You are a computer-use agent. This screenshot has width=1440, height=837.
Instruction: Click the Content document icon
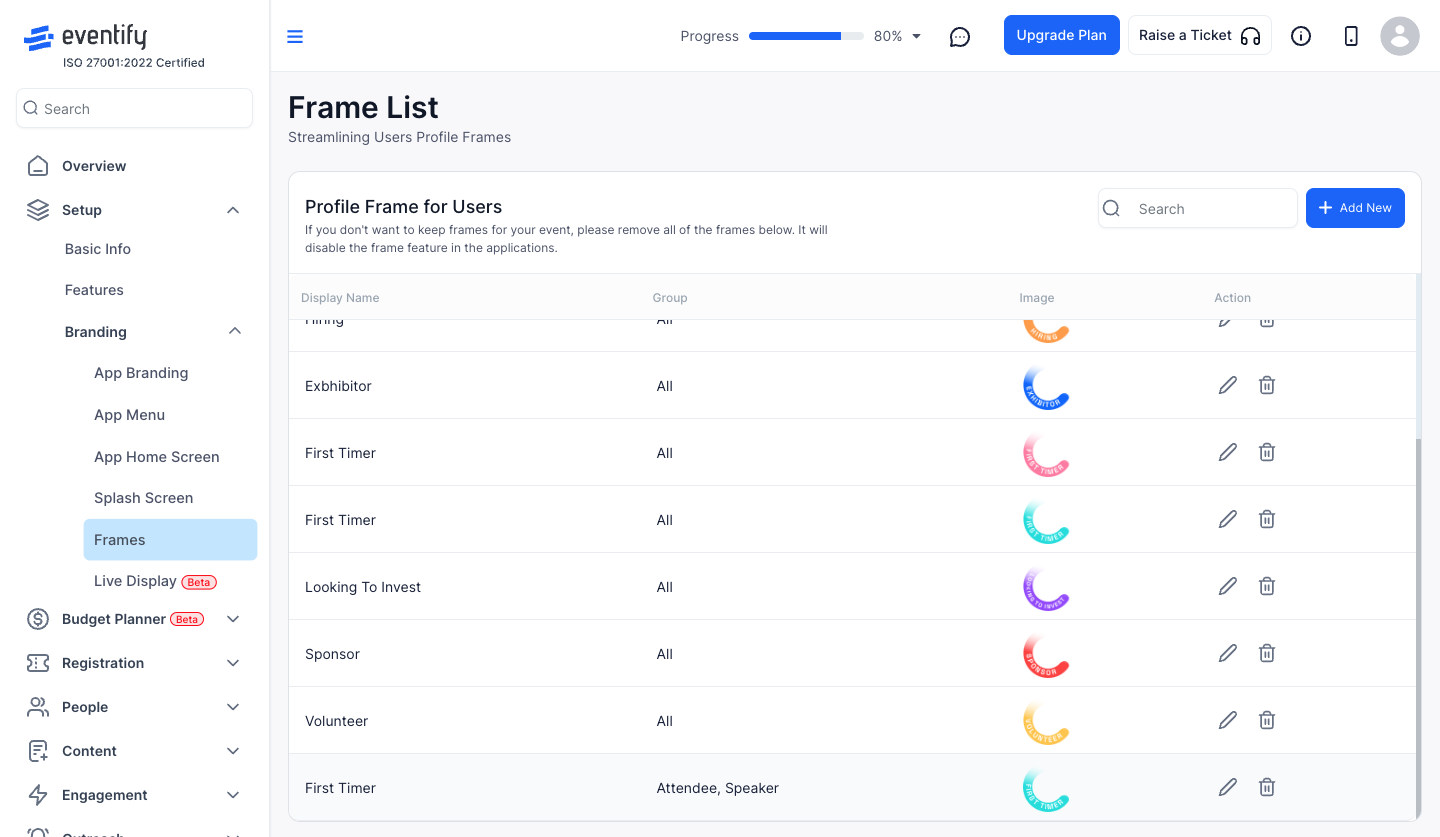tap(38, 751)
